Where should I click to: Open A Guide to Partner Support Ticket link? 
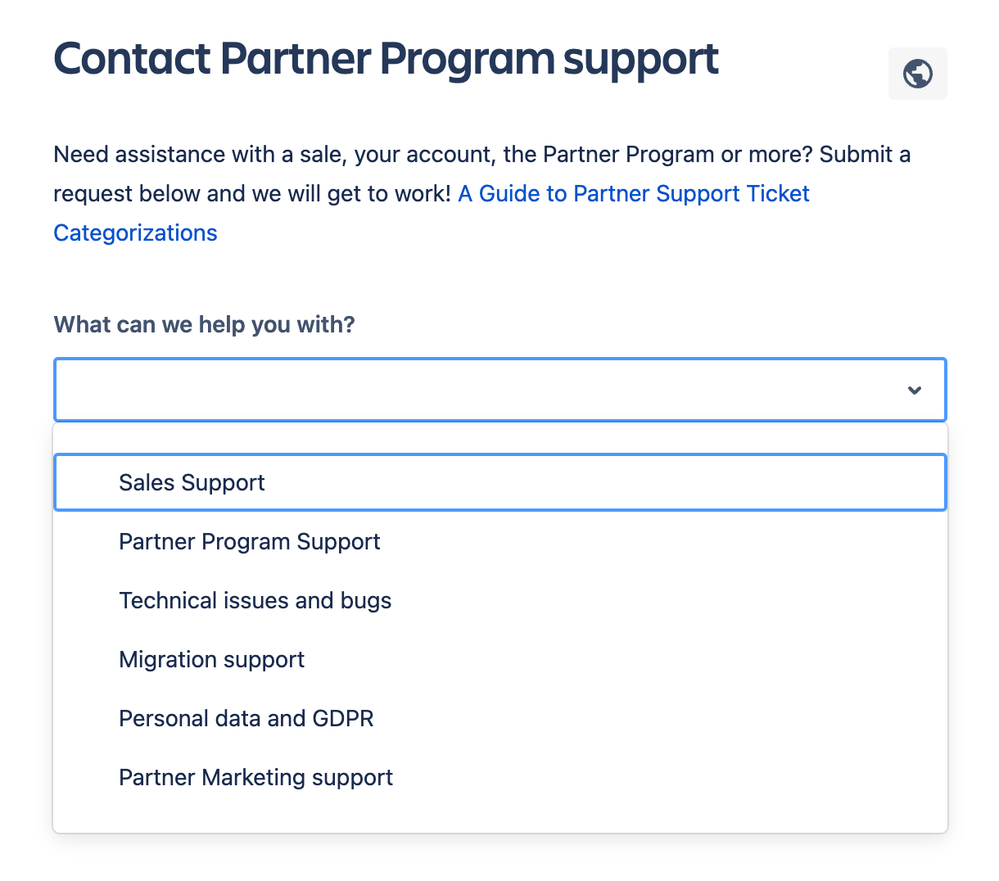(633, 194)
